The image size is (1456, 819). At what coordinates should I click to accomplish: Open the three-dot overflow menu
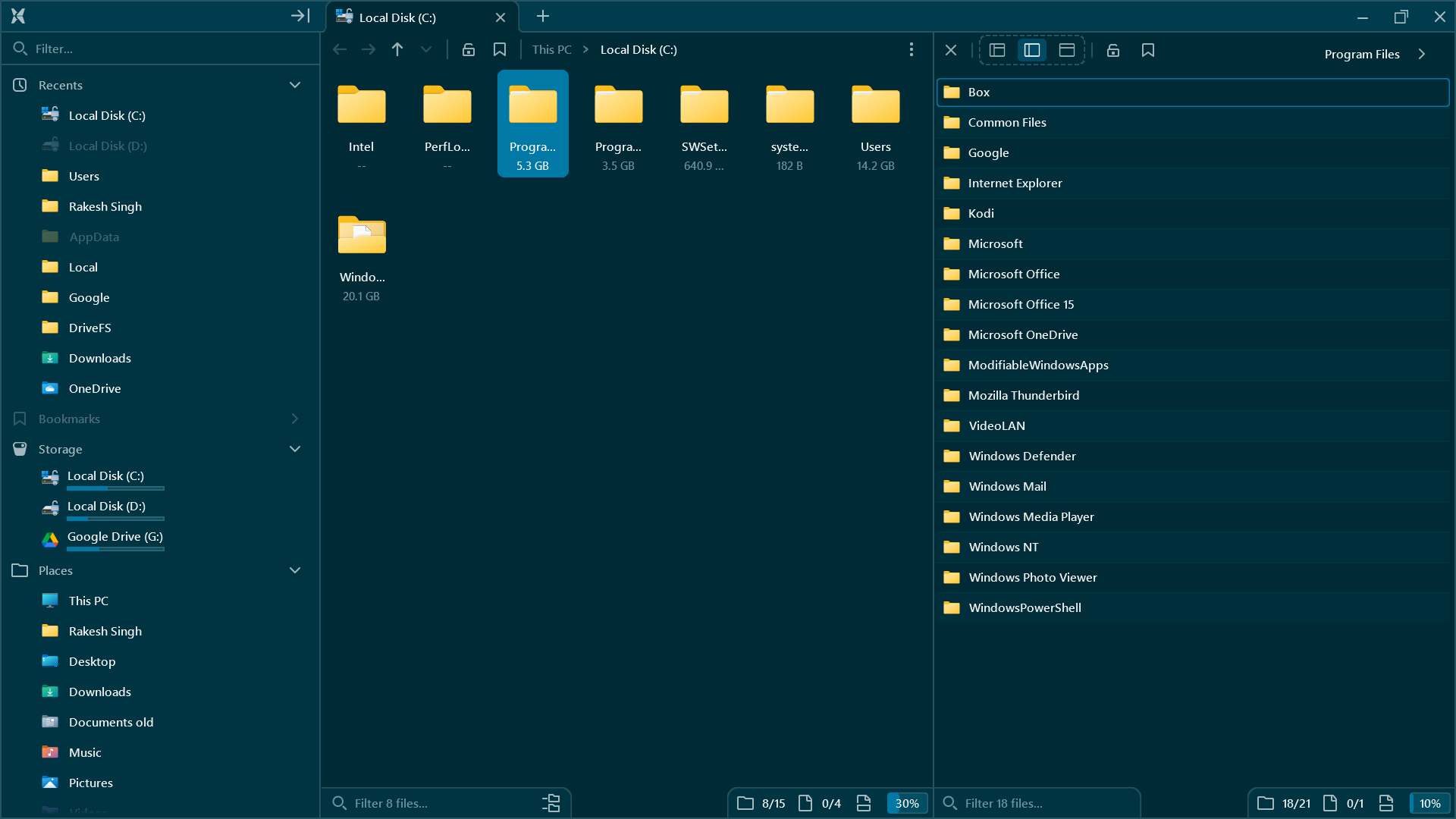coord(911,49)
